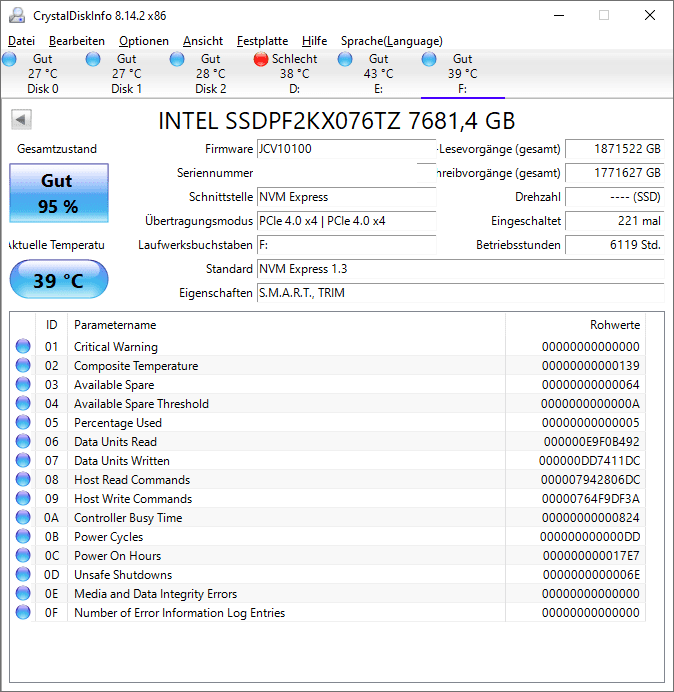Click status orb of Percentage Used row

23,422
